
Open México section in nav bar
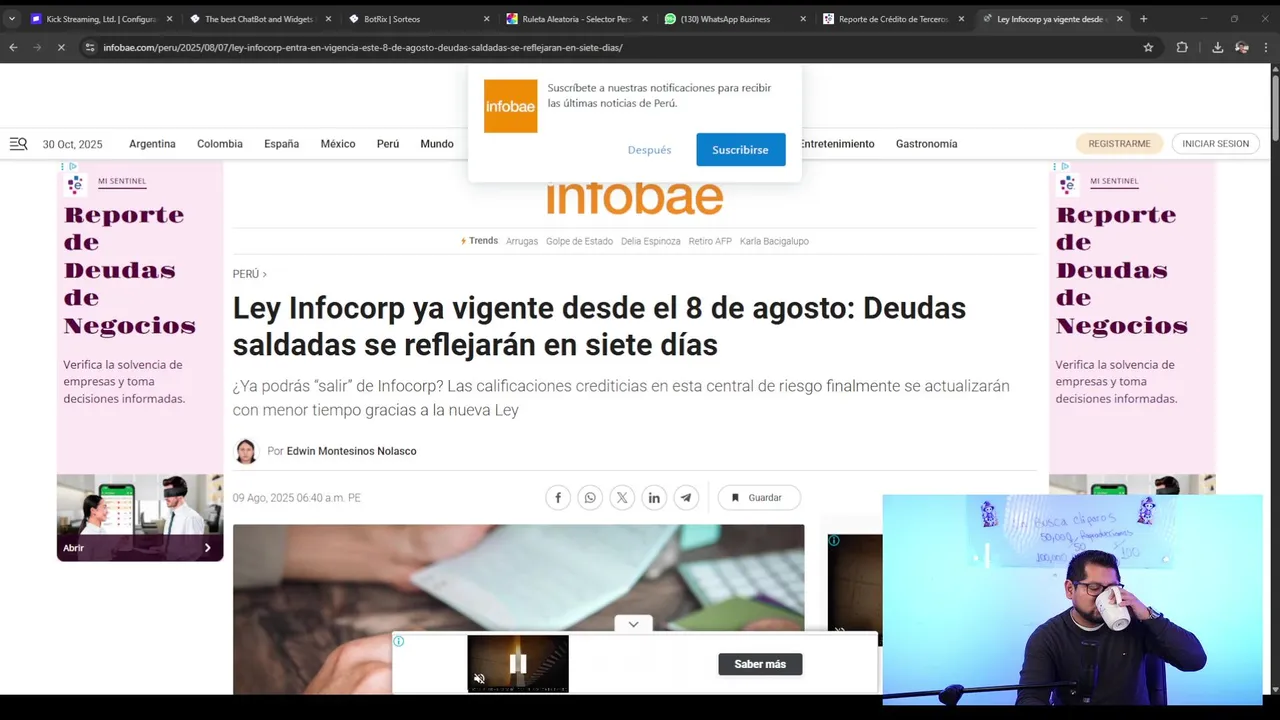[x=338, y=144]
